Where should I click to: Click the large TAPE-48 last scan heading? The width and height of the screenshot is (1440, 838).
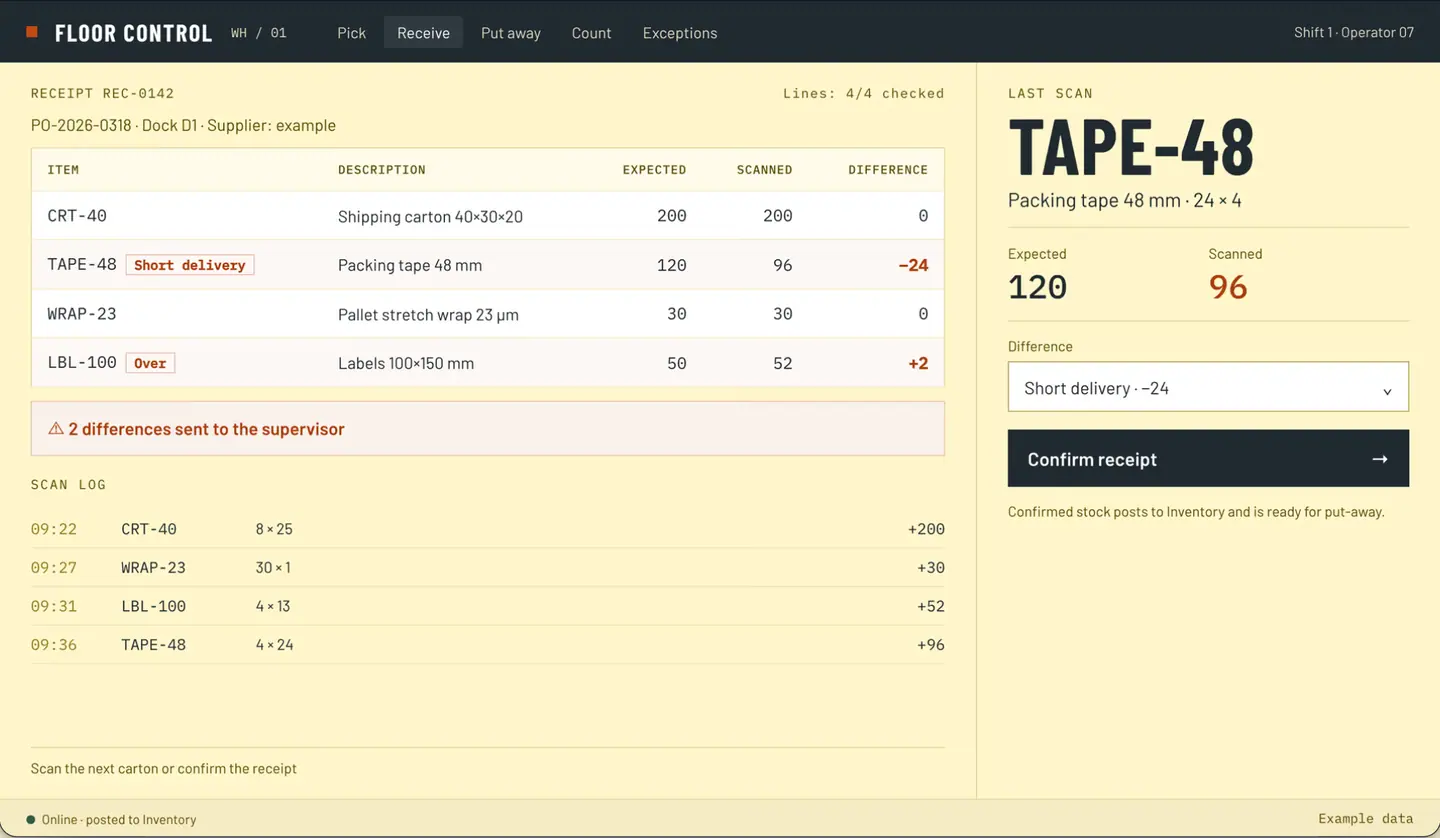[x=1131, y=147]
